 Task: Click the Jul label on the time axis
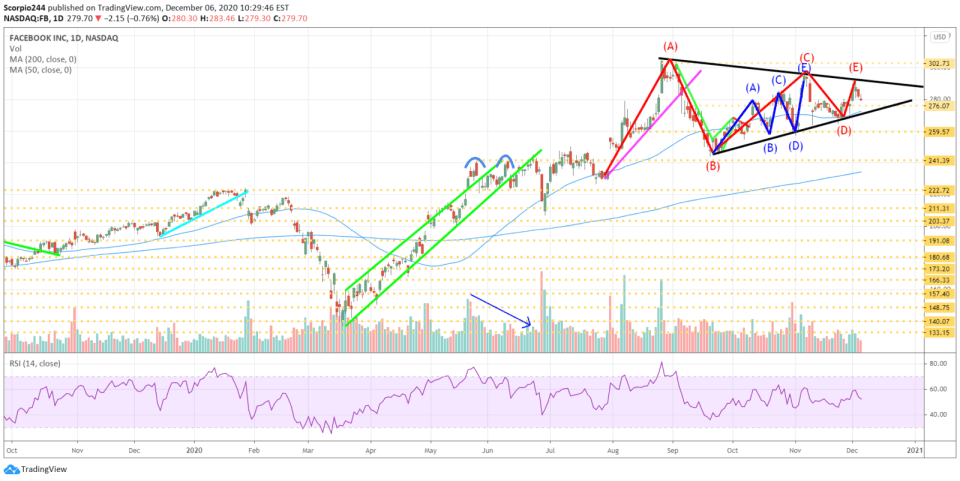click(x=550, y=450)
